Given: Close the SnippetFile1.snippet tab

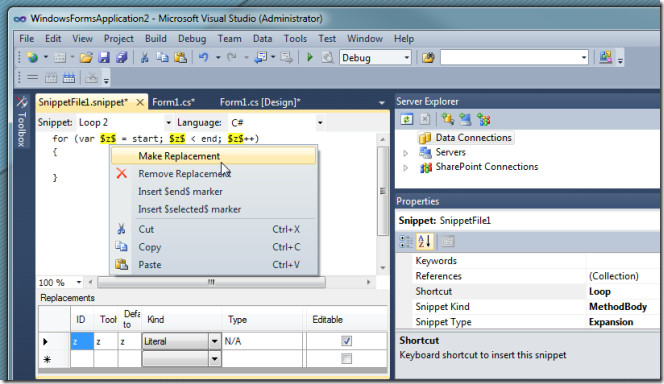Looking at the screenshot, I should [140, 102].
